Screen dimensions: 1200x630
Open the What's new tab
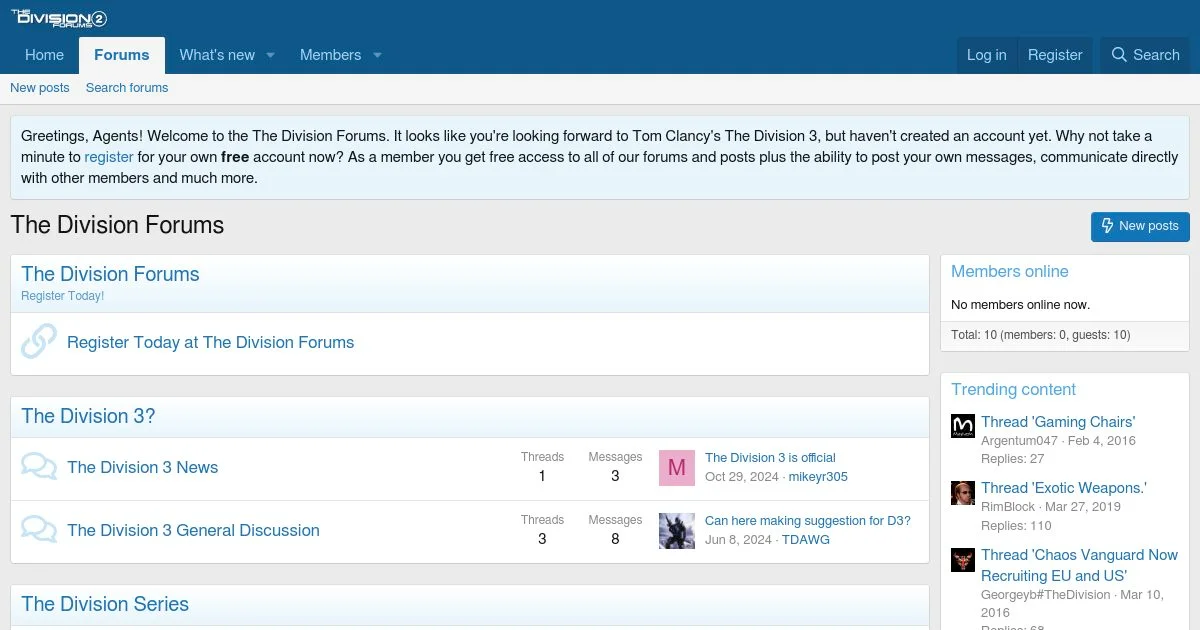point(217,55)
